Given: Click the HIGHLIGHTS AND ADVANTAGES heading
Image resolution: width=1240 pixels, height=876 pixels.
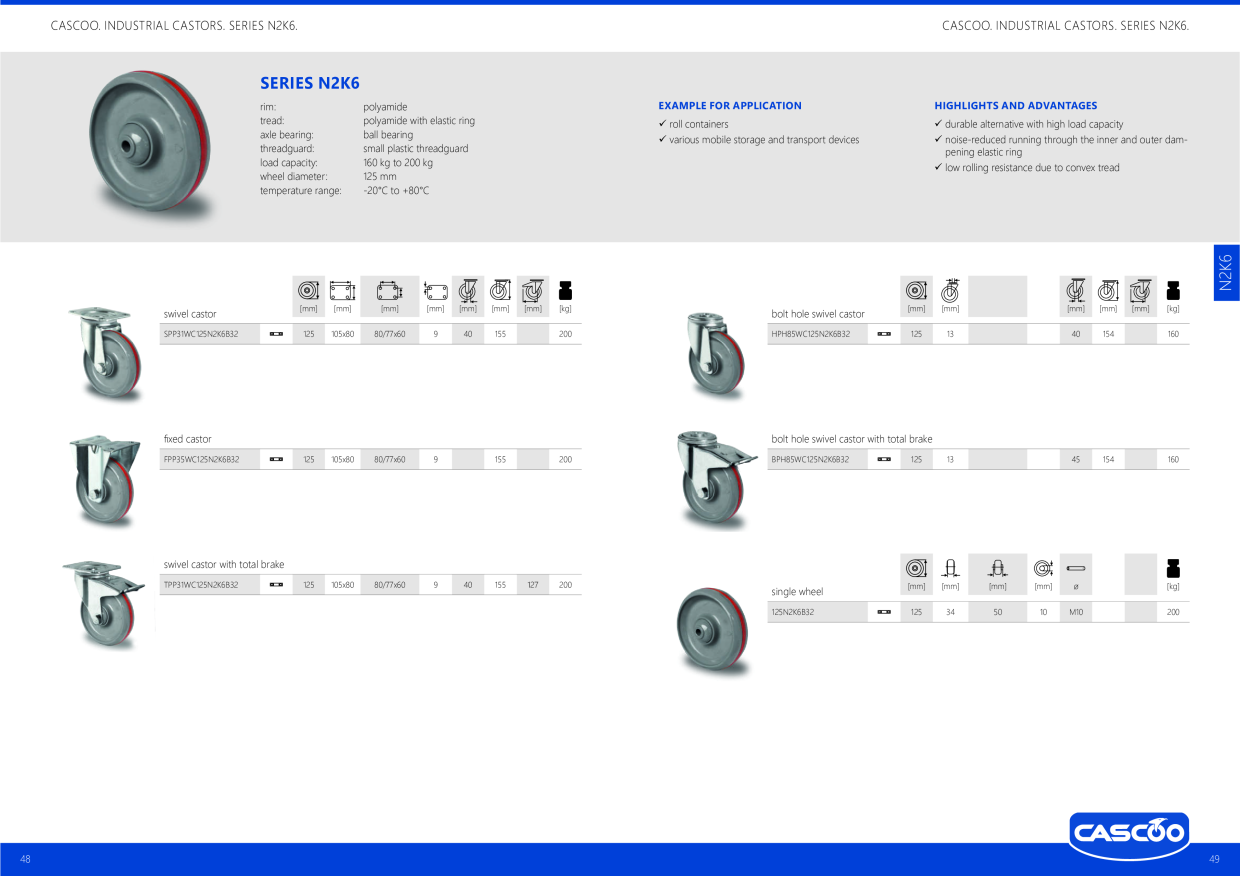Looking at the screenshot, I should tap(1016, 105).
